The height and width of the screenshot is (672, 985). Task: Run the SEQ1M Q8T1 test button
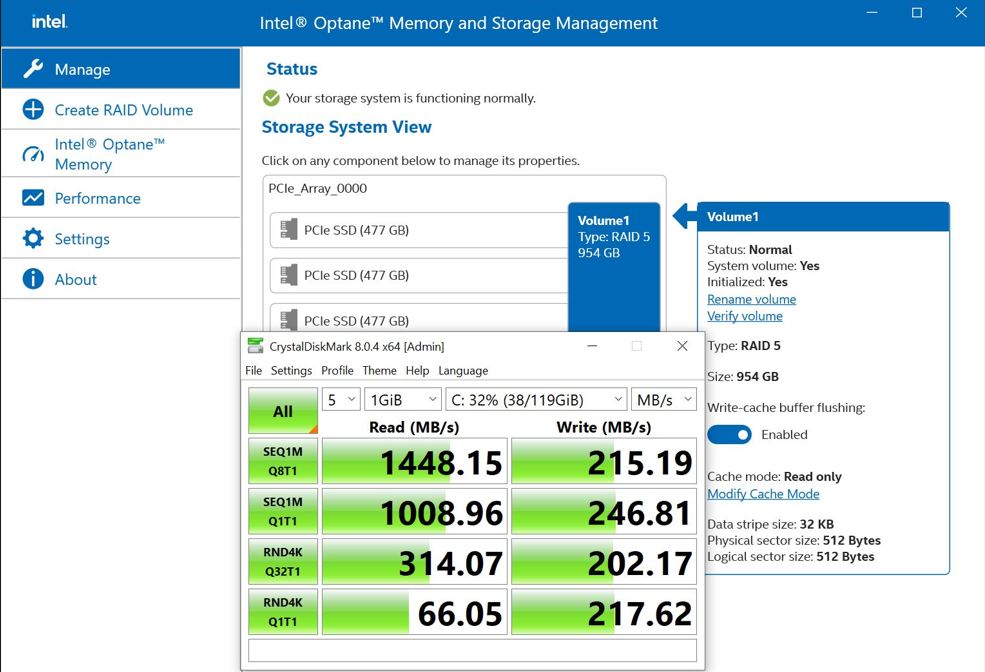[x=283, y=461]
